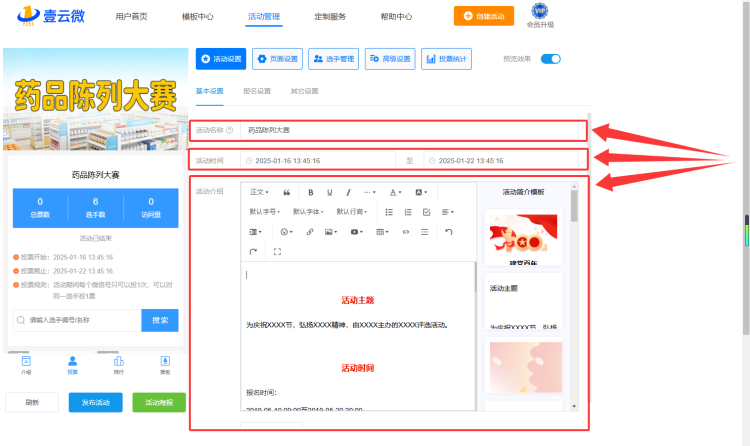Viewport: 750px width, 446px height.
Task: Expand the 默认字号 font size dropdown
Action: (x=265, y=212)
